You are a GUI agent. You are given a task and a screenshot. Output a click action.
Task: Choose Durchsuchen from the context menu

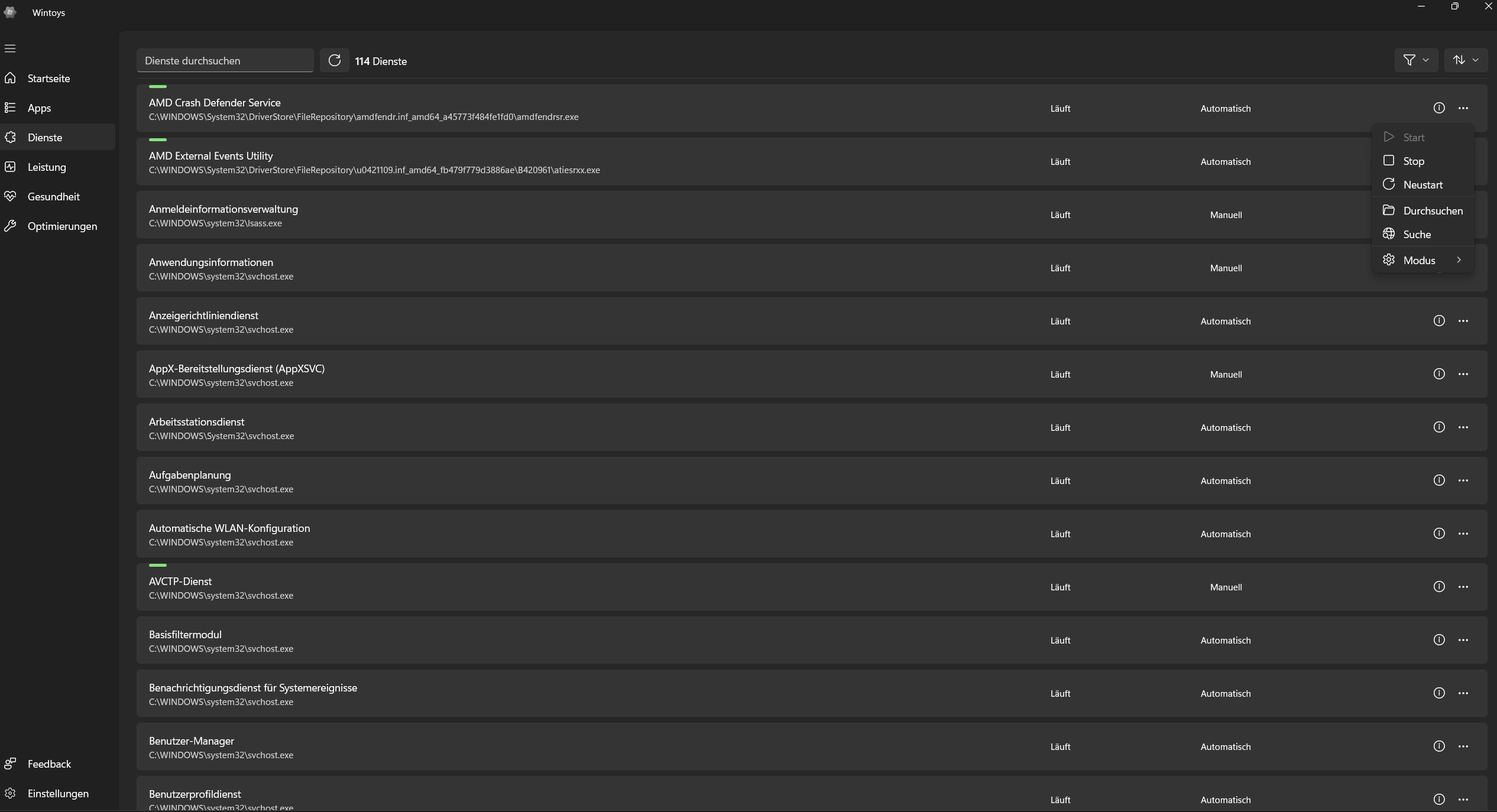tap(1432, 211)
